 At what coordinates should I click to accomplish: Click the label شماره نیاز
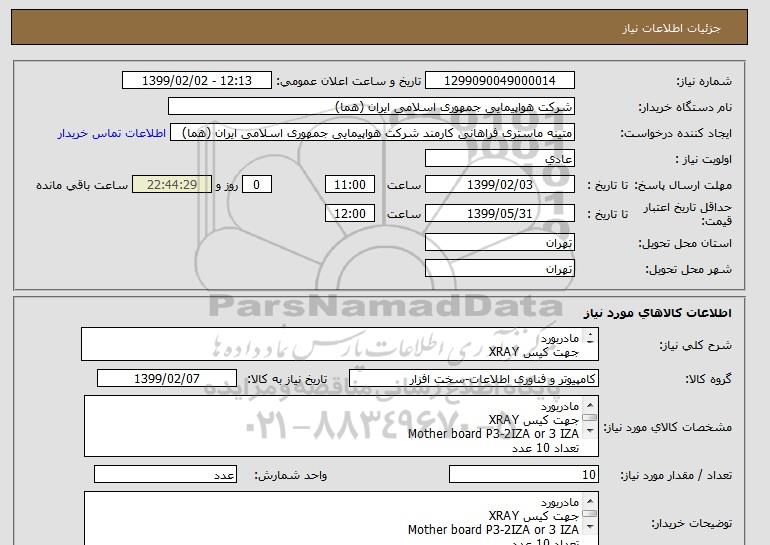pos(704,81)
